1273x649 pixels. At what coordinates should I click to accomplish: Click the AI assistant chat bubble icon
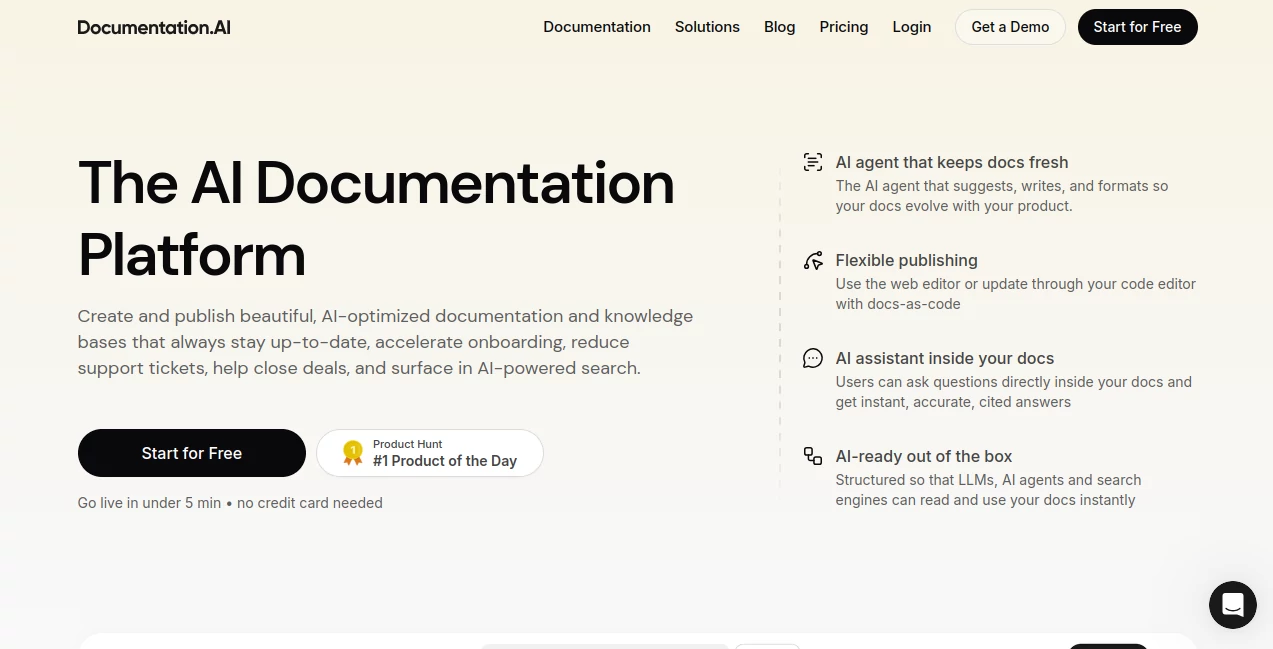click(813, 358)
